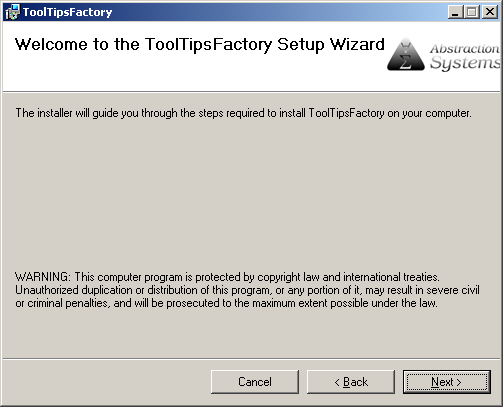Screen dimensions: 503x407
Task: Click the words Setup Wizard in the heading
Action: (x=331, y=45)
